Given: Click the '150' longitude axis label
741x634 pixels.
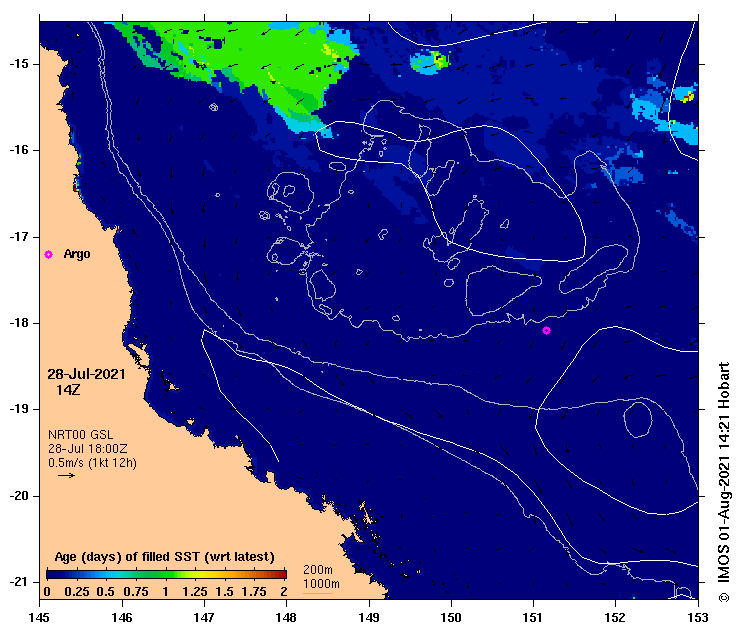Looking at the screenshot, I should [x=451, y=617].
